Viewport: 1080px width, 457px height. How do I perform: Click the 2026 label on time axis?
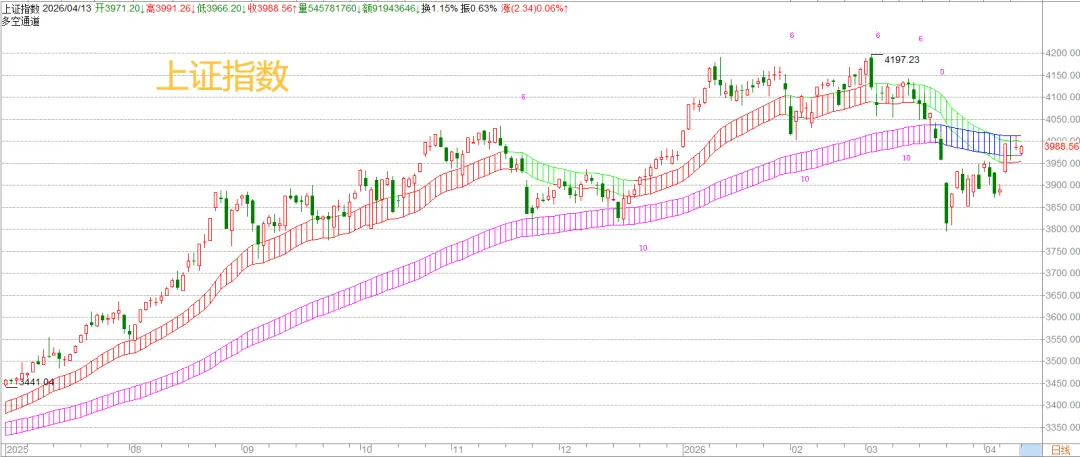693,449
